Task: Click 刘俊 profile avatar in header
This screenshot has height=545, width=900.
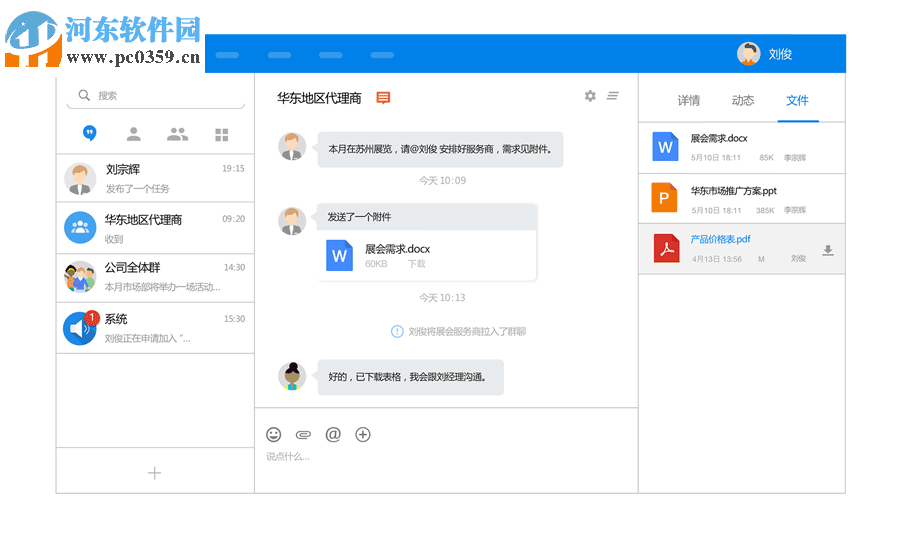Action: coord(748,54)
